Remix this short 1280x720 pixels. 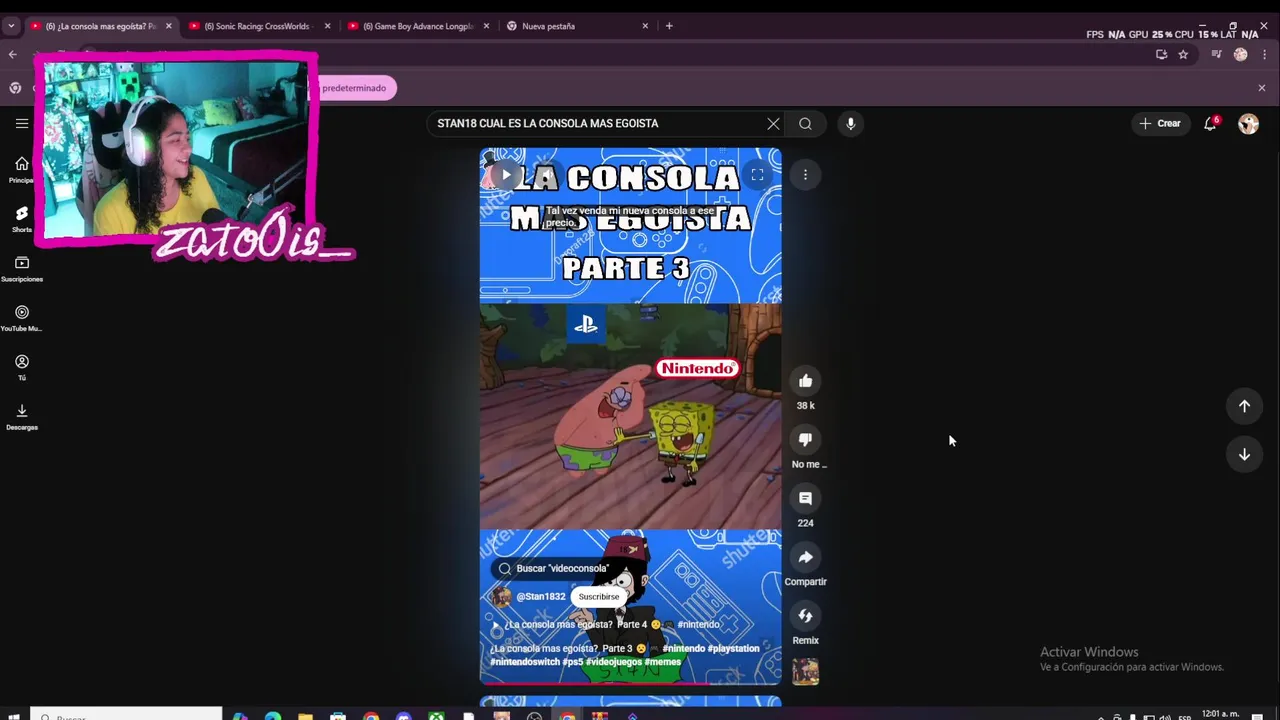pyautogui.click(x=805, y=616)
